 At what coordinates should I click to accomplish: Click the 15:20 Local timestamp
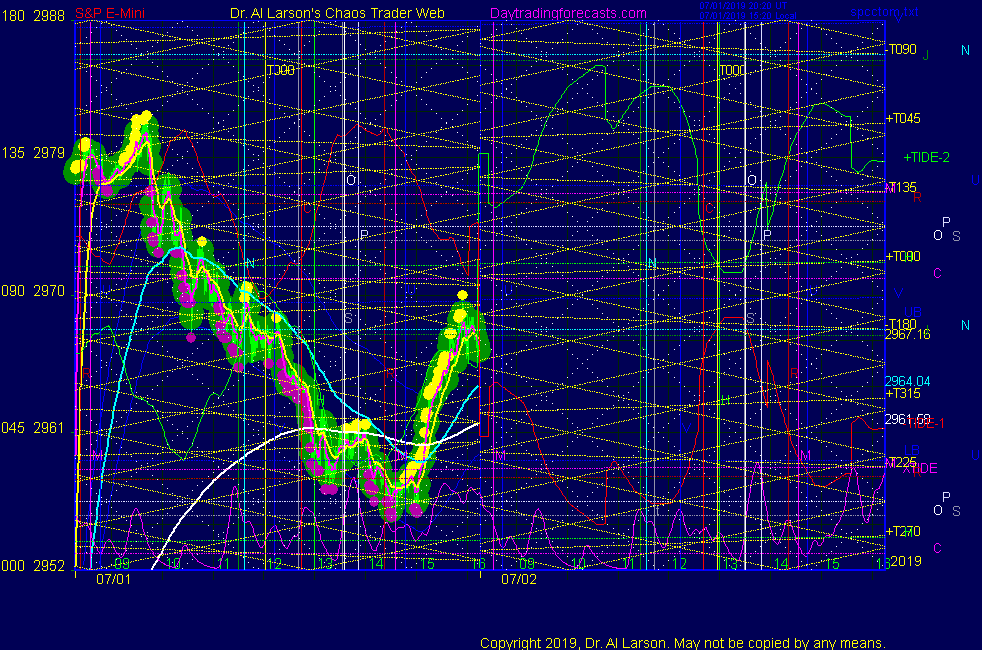pos(748,16)
